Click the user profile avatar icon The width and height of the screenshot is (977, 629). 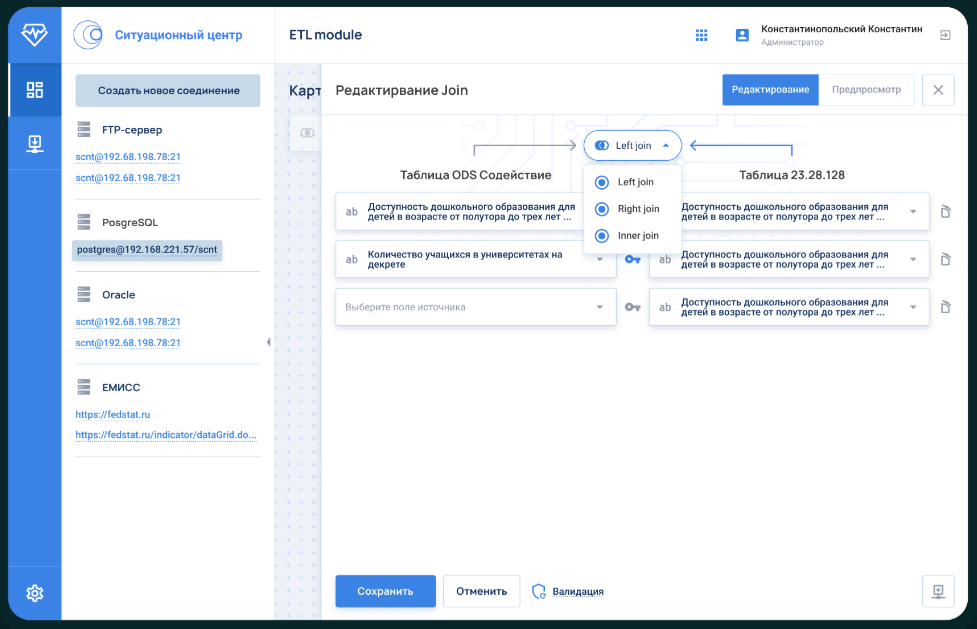coord(742,35)
